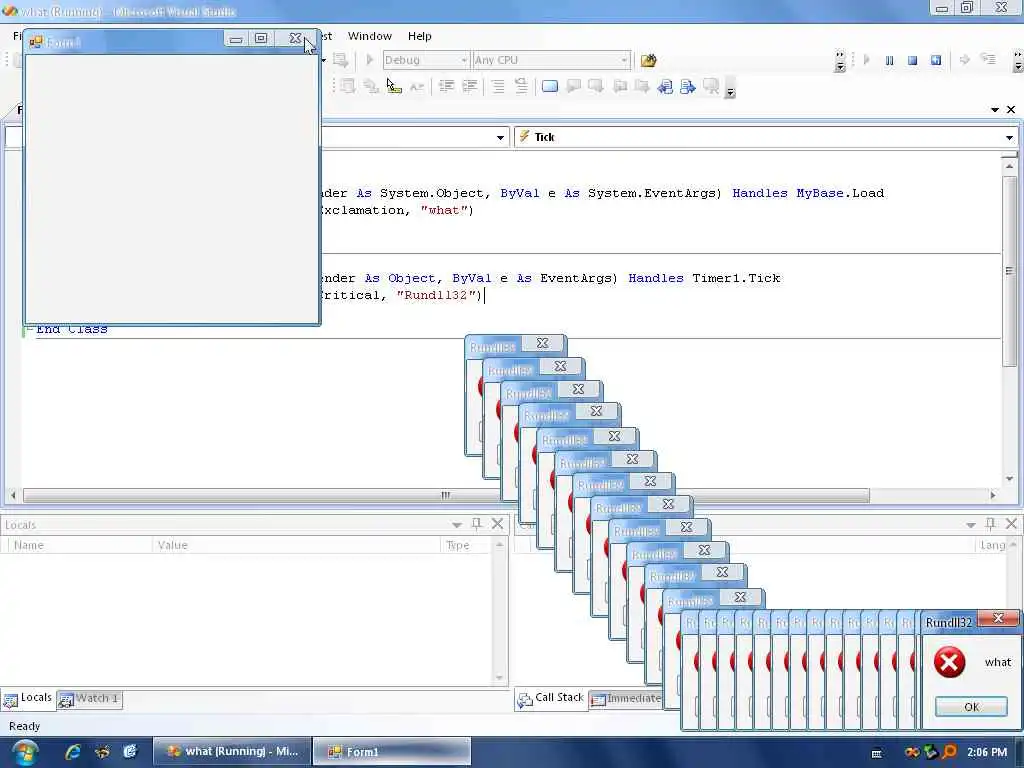The height and width of the screenshot is (768, 1024).
Task: Open the Debug configuration dropdown
Action: click(463, 60)
